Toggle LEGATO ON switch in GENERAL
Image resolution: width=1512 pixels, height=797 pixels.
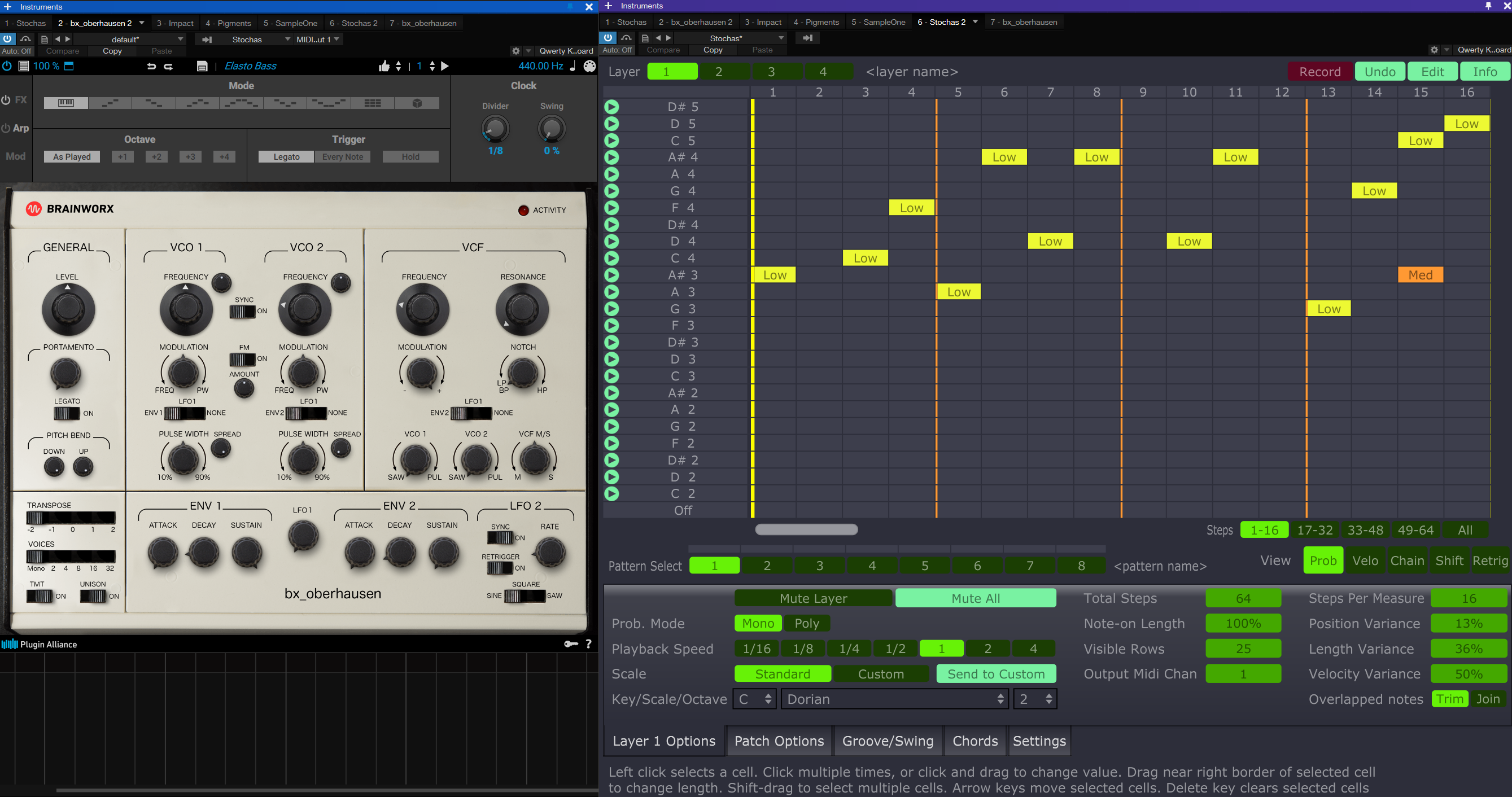click(x=67, y=413)
